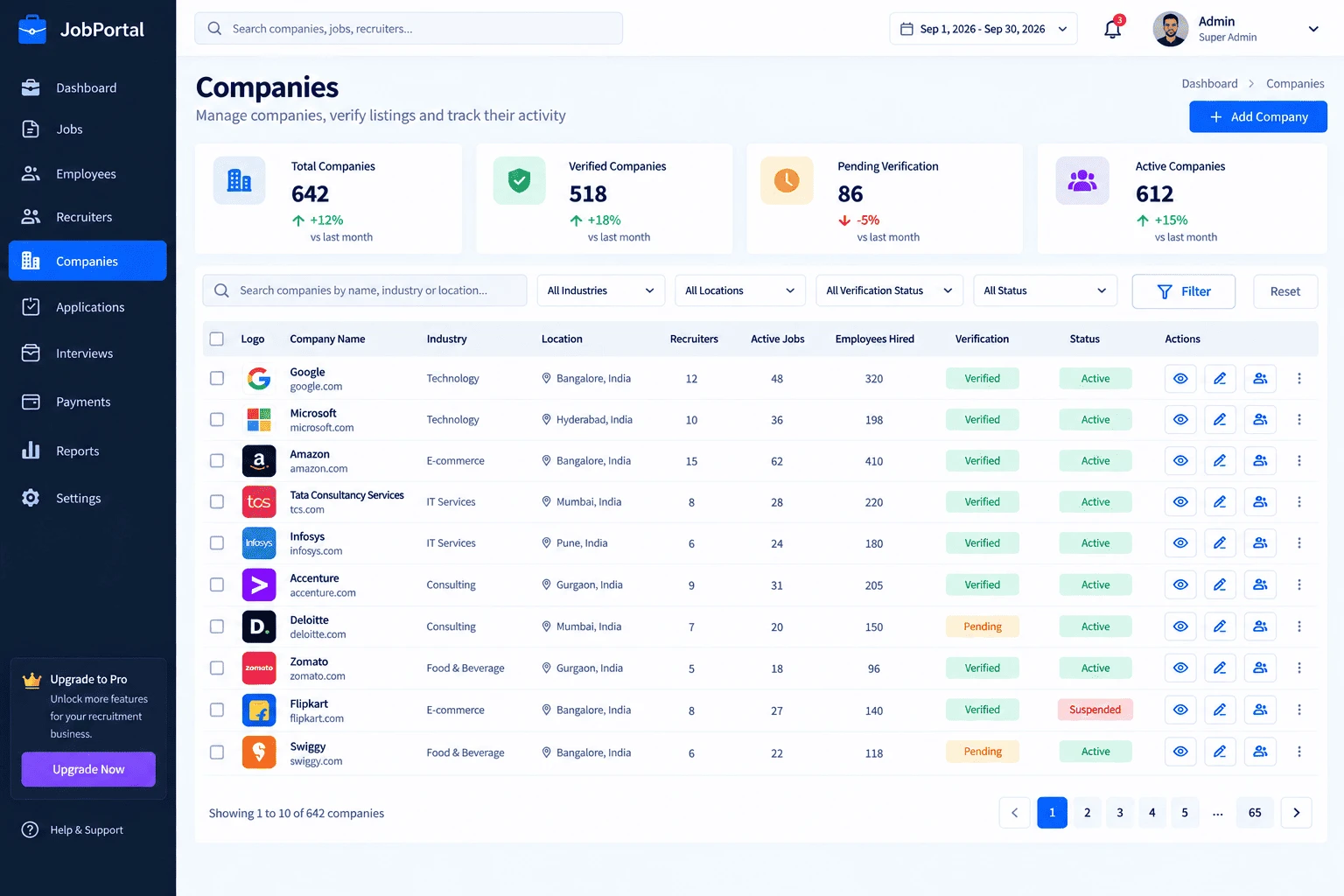Screen dimensions: 1344x896
Task: Click the Add Company button
Action: pos(1258,117)
